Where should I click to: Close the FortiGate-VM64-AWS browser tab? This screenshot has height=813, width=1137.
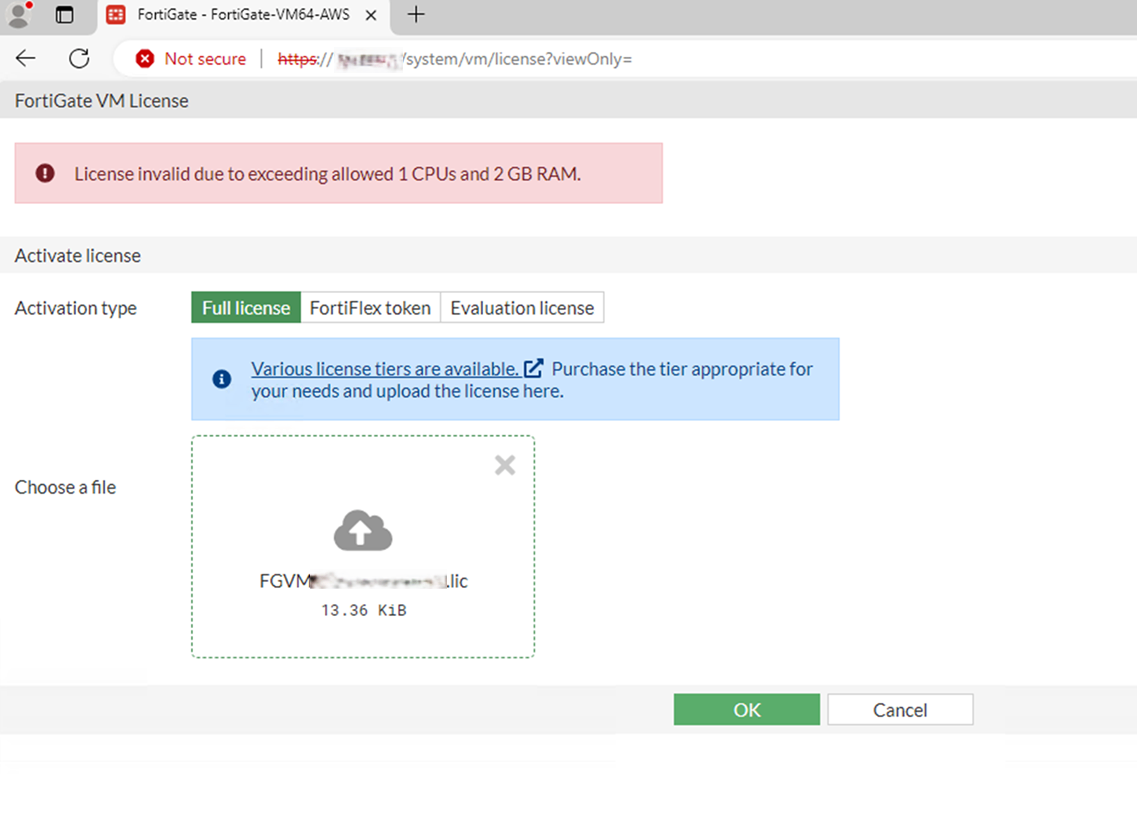pos(371,15)
